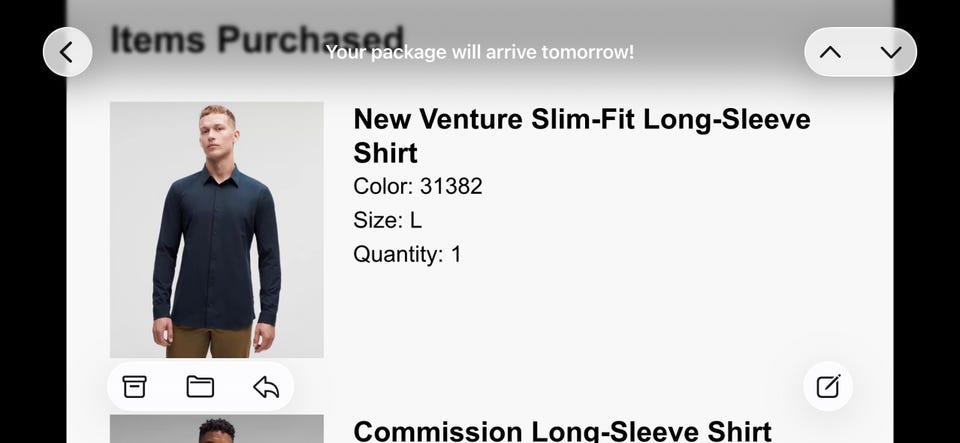This screenshot has height=443, width=960.
Task: Compose a new message
Action: point(828,386)
